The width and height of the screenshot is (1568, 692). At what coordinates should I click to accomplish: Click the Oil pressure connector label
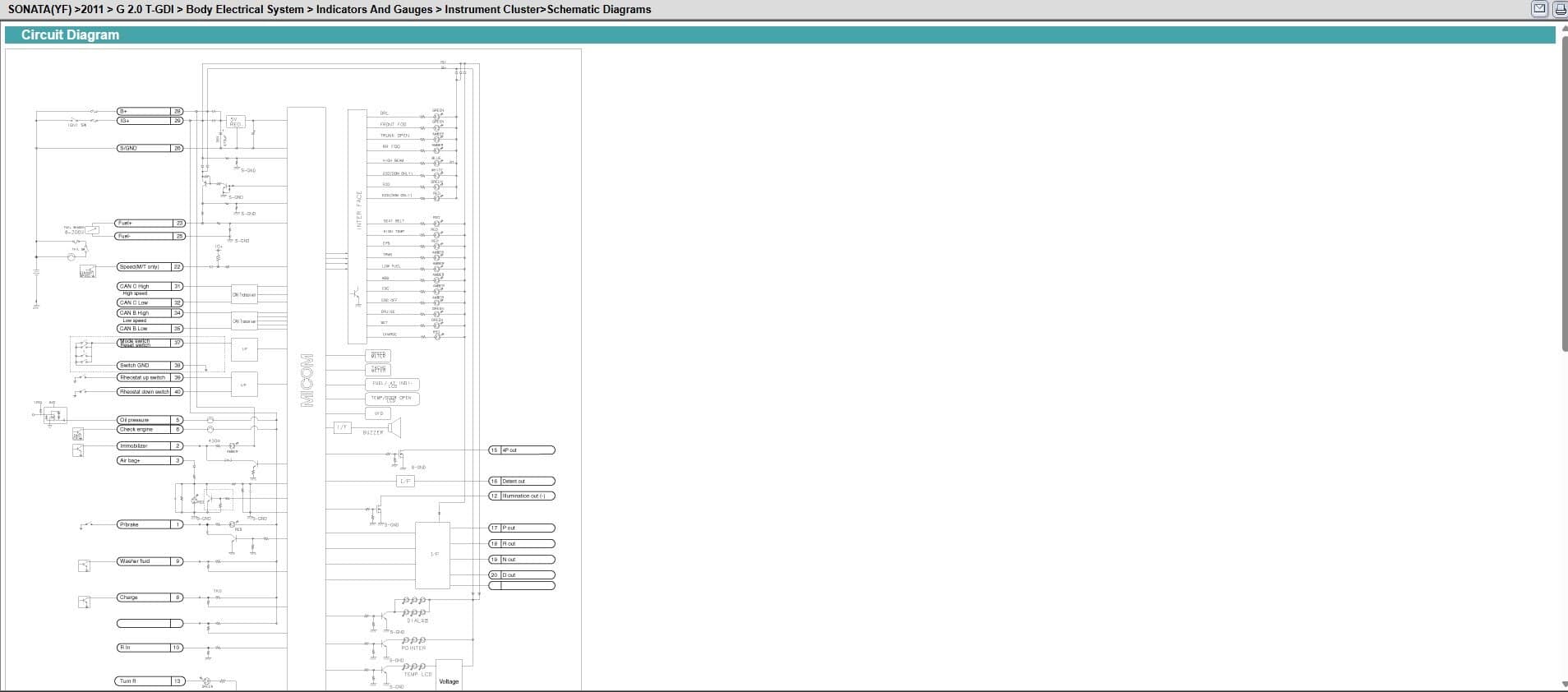click(x=145, y=420)
